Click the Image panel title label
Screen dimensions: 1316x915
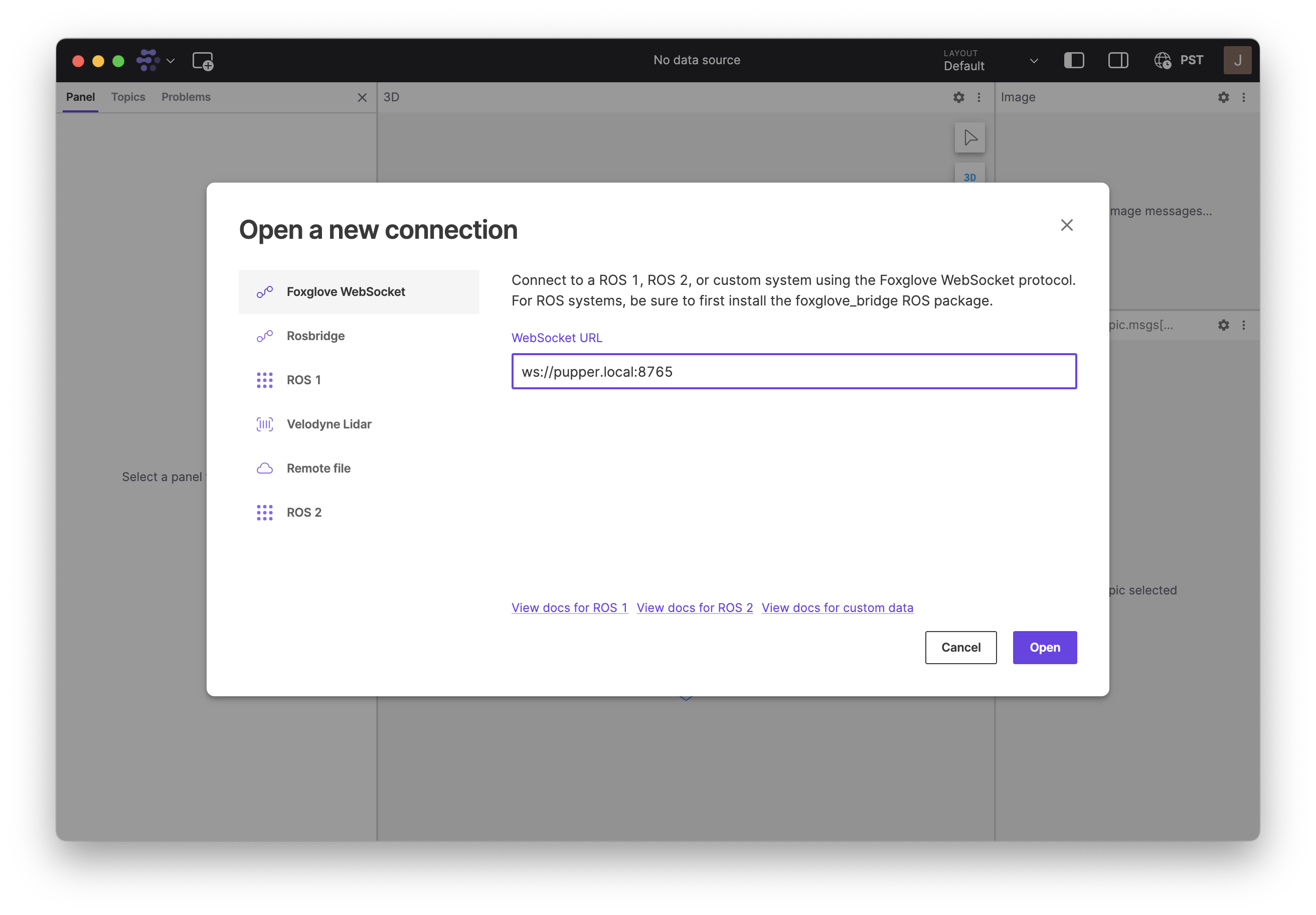pyautogui.click(x=1018, y=97)
